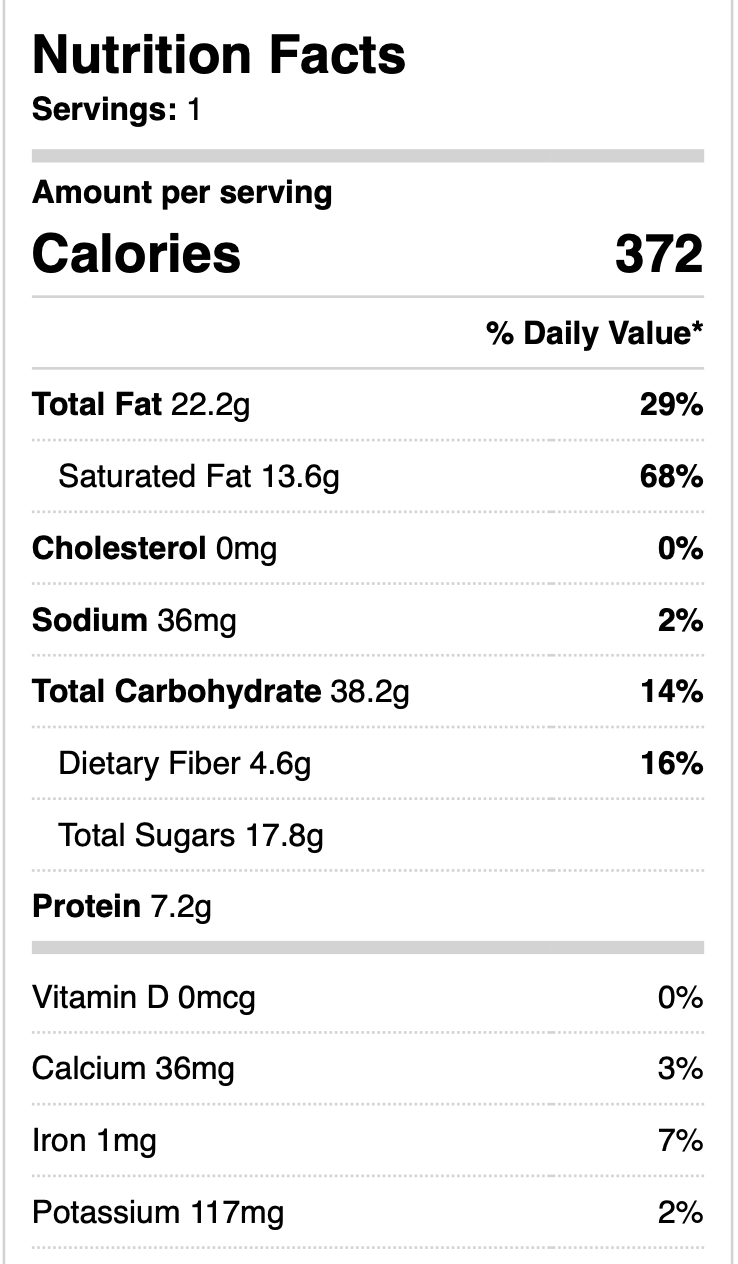Click the 68% Saturated Fat value

click(671, 477)
